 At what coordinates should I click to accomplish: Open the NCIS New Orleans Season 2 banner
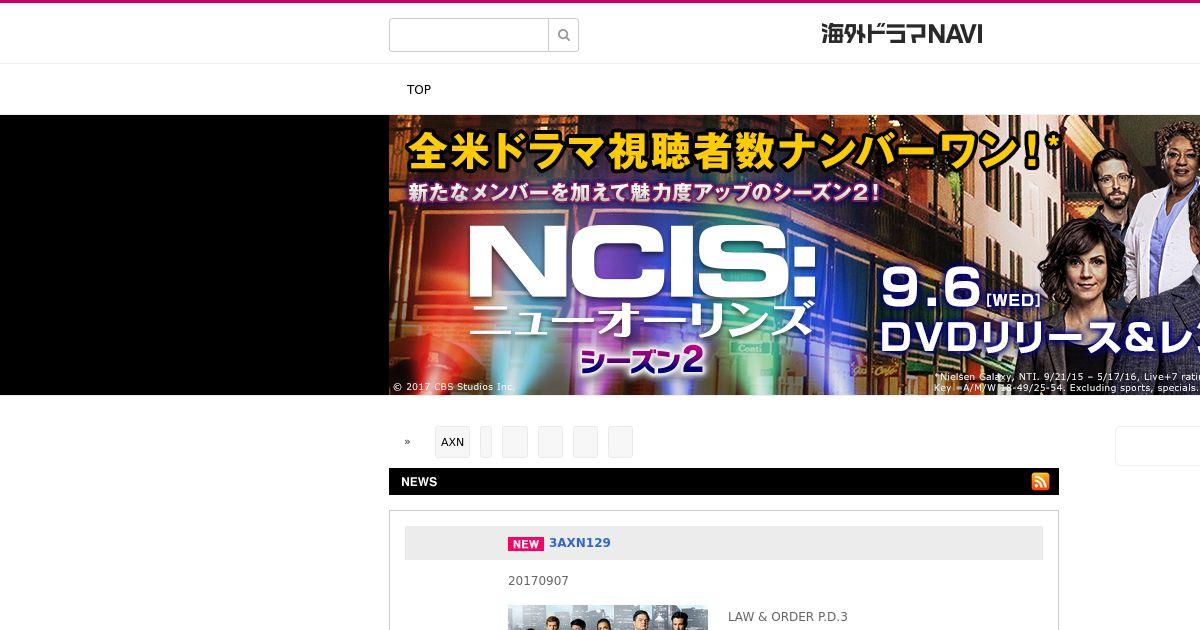click(x=794, y=255)
